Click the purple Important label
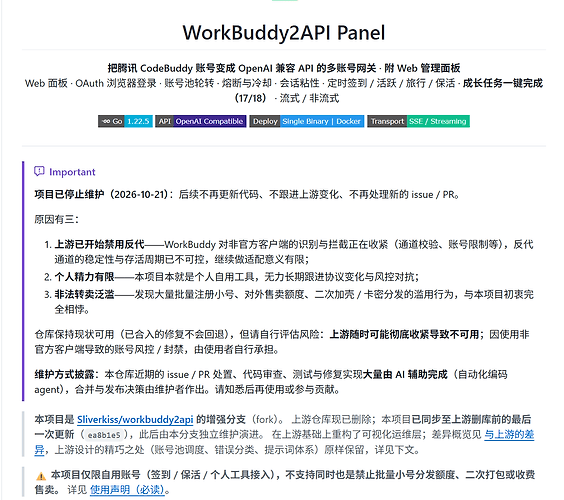Image resolution: width=564 pixels, height=500 pixels. tap(72, 172)
